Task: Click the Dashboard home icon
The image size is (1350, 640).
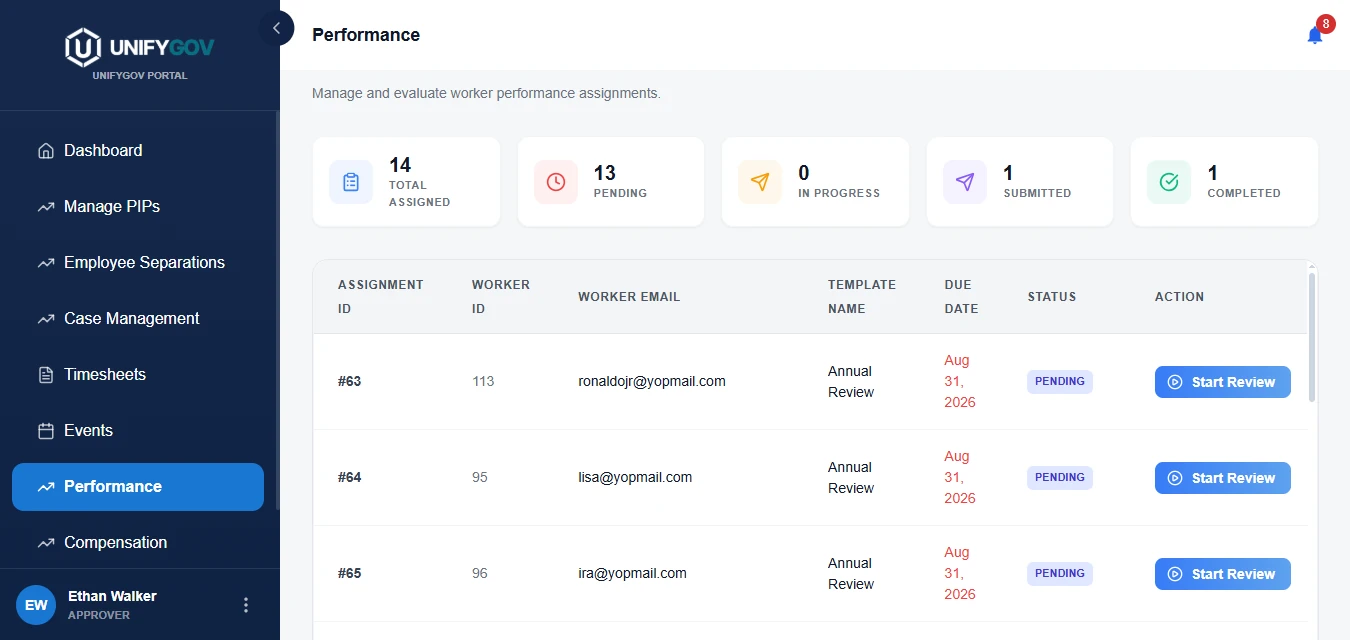Action: tap(46, 151)
